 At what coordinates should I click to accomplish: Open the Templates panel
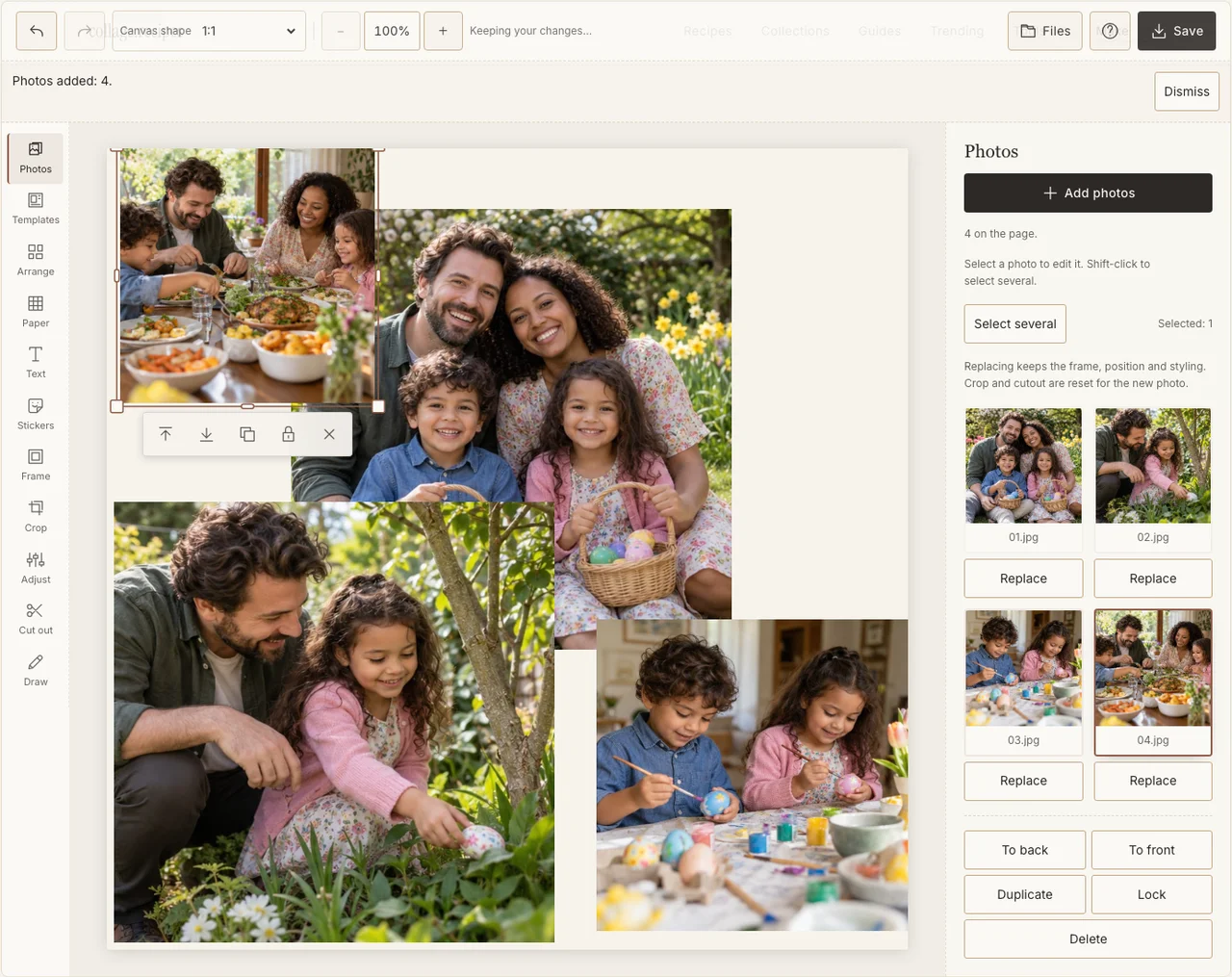(36, 209)
